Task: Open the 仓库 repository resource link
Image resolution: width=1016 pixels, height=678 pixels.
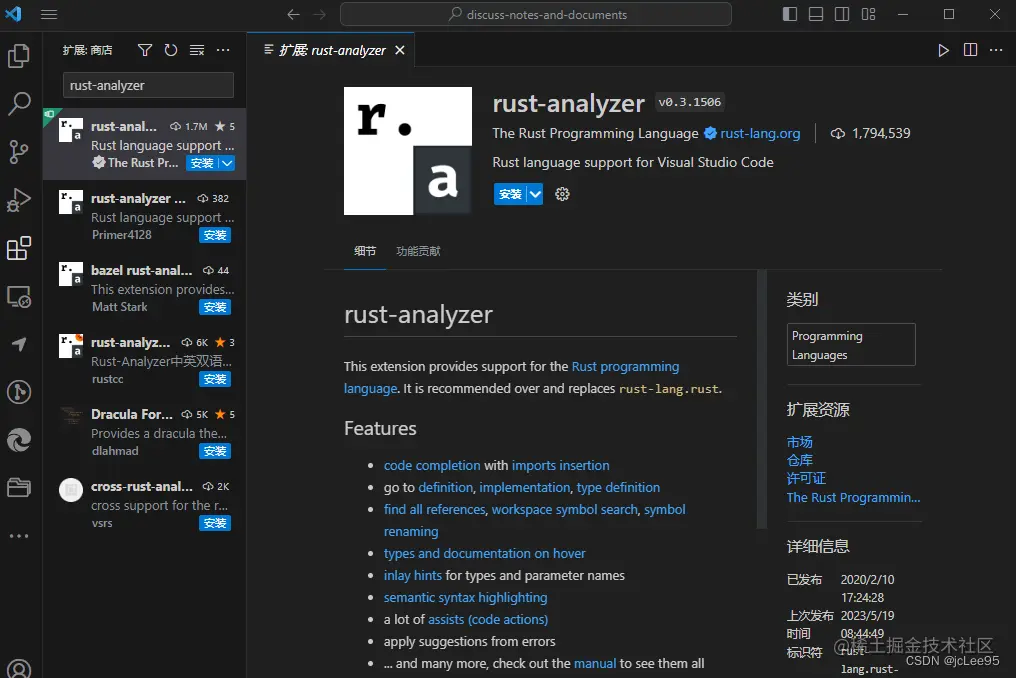Action: [800, 460]
